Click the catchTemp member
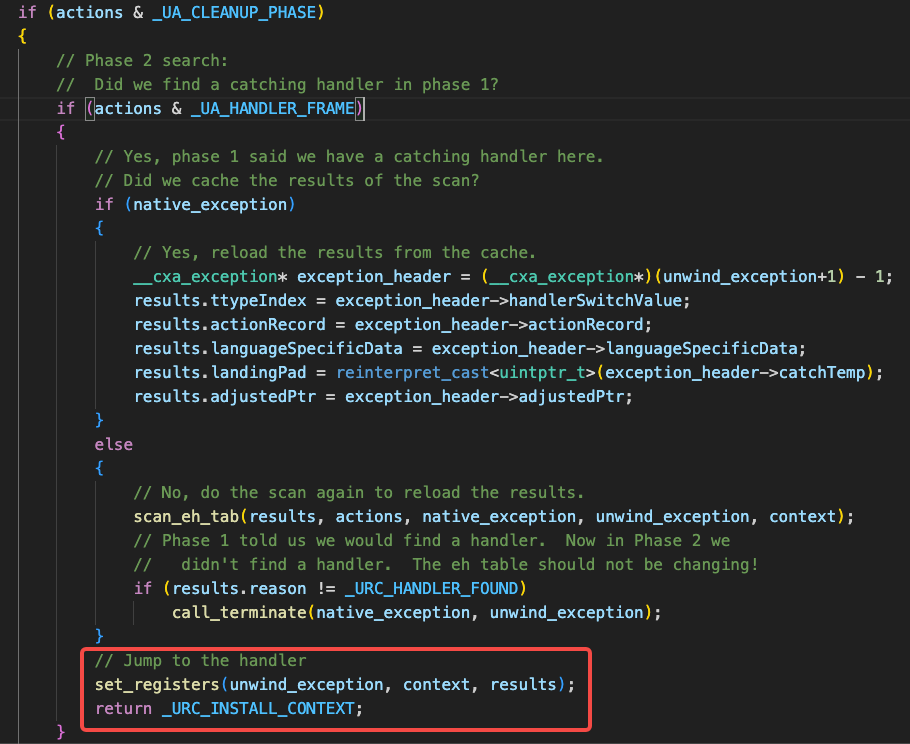The height and width of the screenshot is (744, 910). click(822, 373)
